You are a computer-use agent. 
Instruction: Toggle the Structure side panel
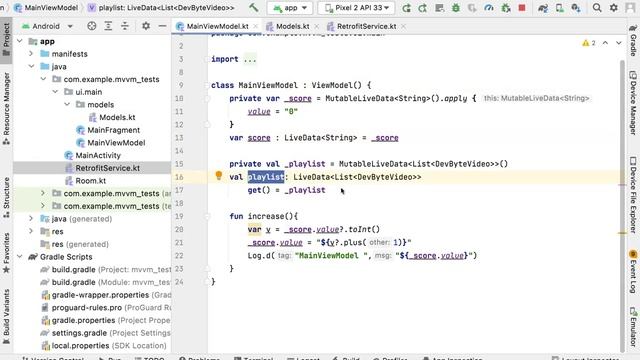pos(6,198)
